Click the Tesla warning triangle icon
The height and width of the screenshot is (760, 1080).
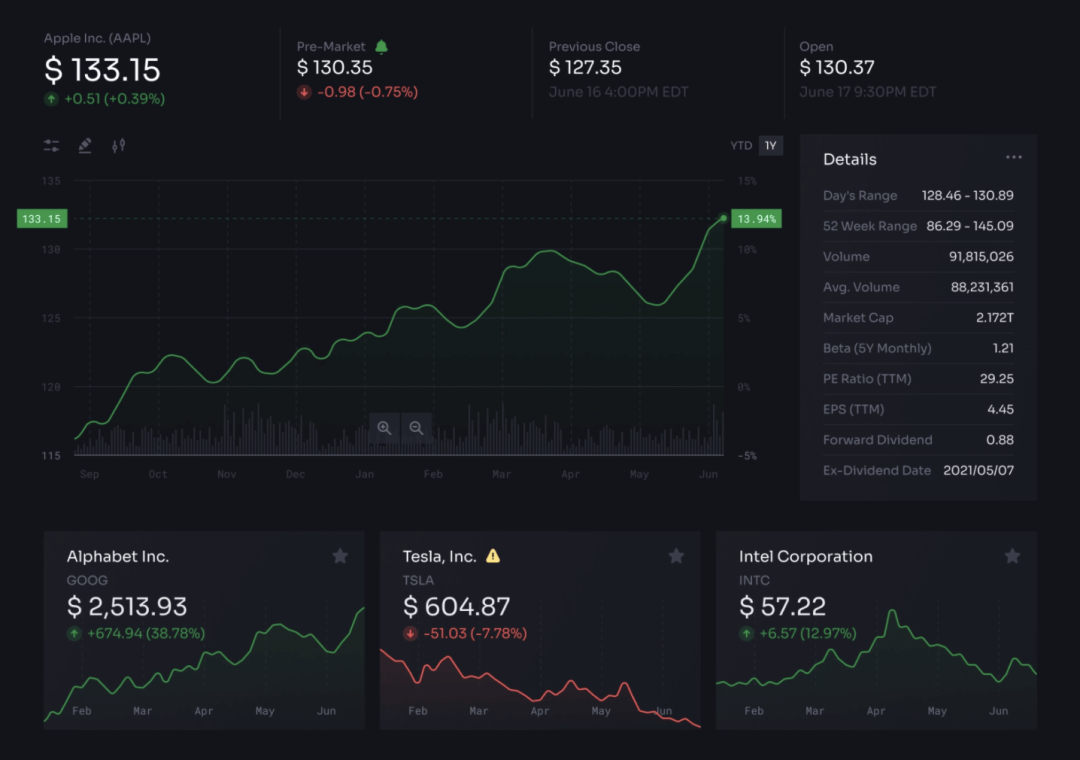493,555
